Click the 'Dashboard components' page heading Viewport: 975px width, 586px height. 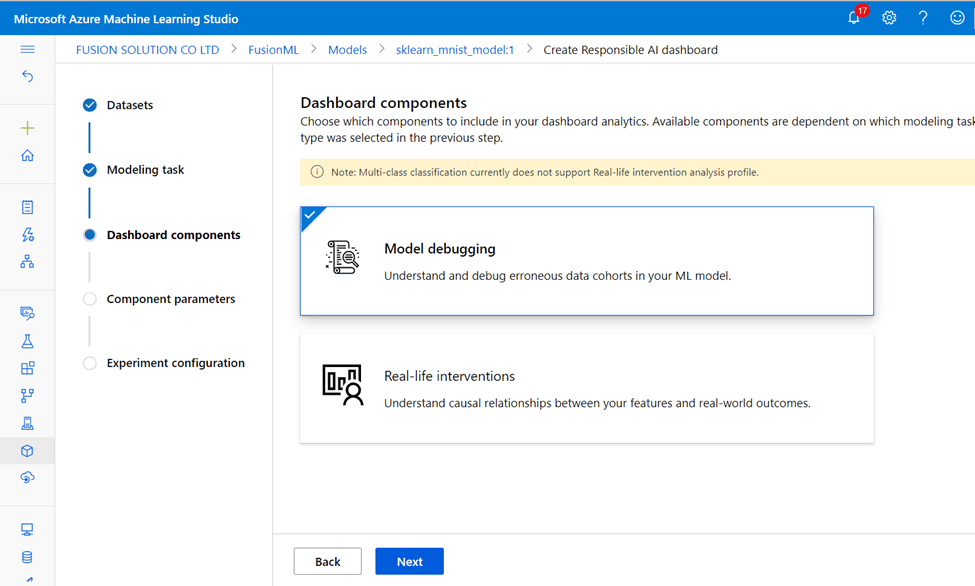[x=384, y=103]
